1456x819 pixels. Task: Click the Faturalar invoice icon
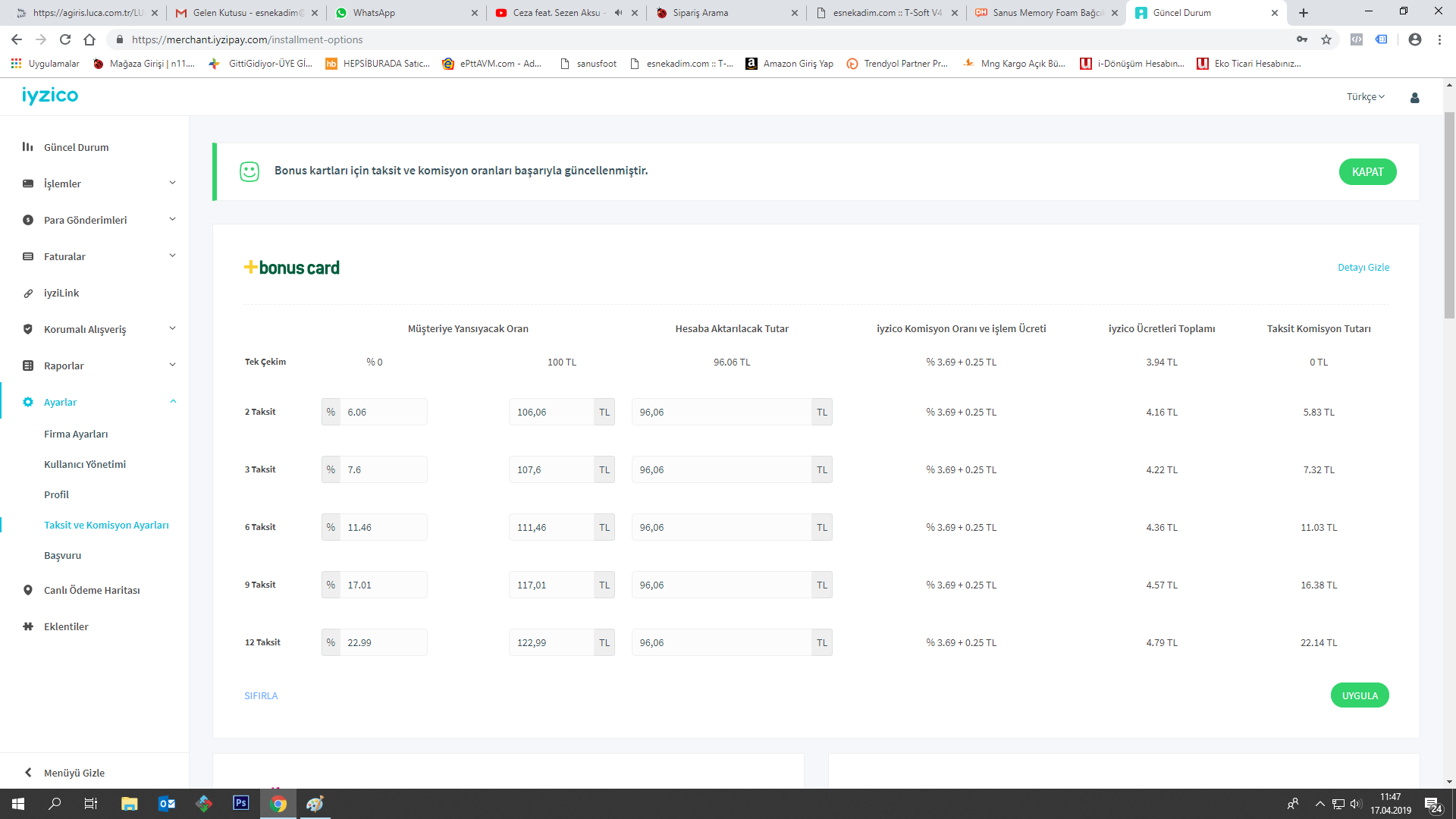[x=28, y=256]
